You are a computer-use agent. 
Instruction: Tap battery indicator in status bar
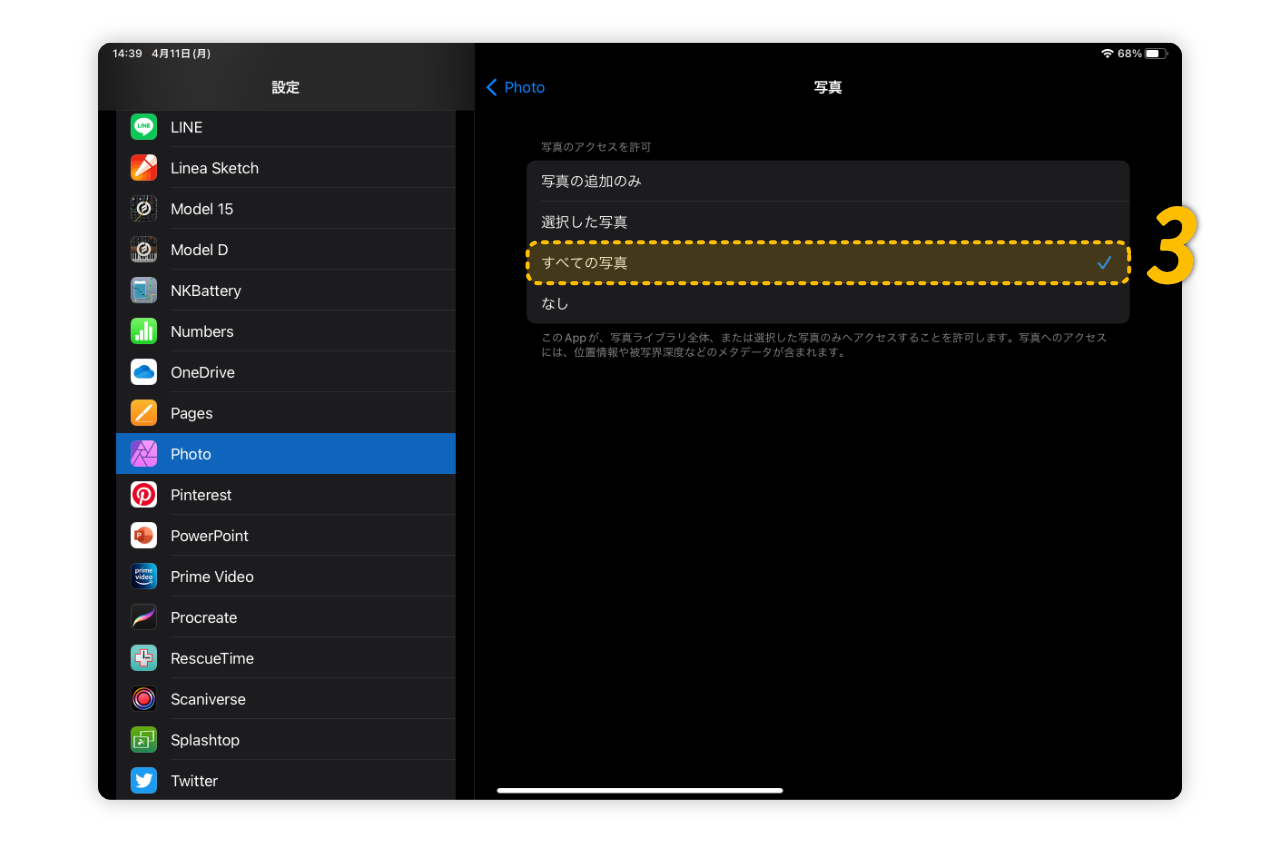click(1155, 53)
